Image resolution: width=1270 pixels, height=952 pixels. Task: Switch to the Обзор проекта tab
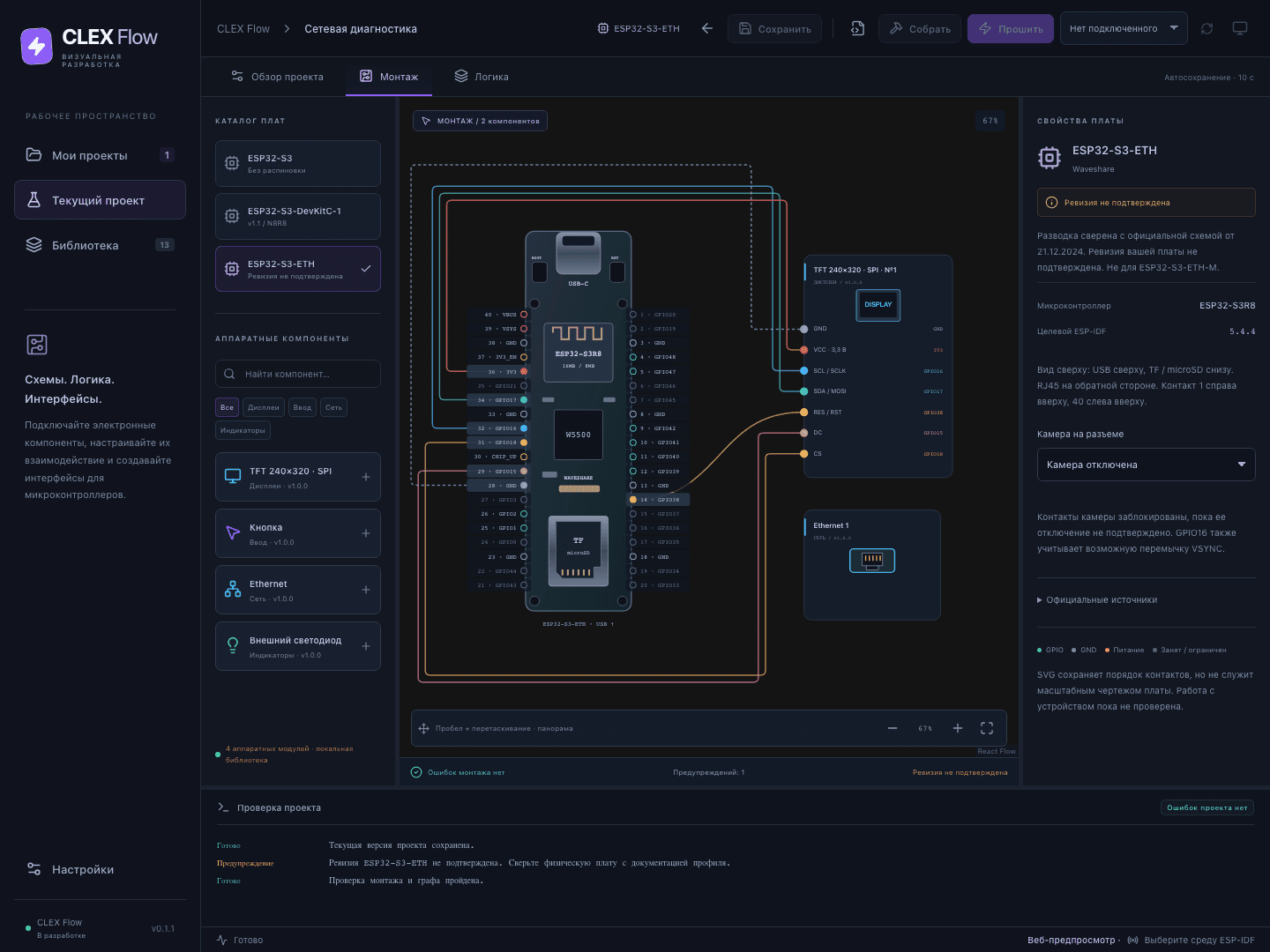click(x=277, y=77)
